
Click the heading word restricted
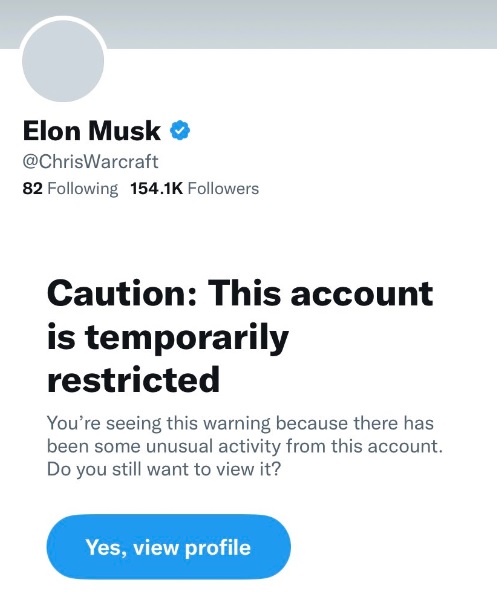133,379
